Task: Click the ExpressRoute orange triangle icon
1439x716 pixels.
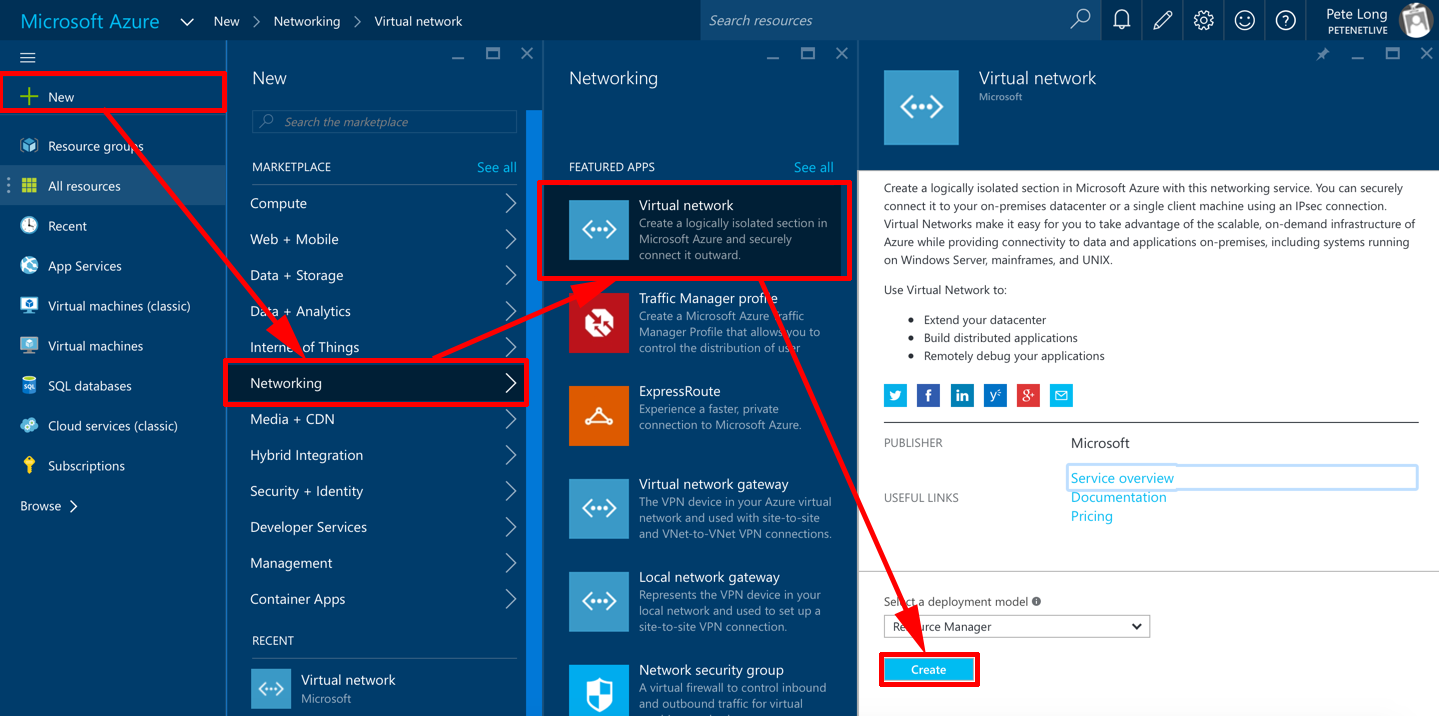Action: pos(599,416)
